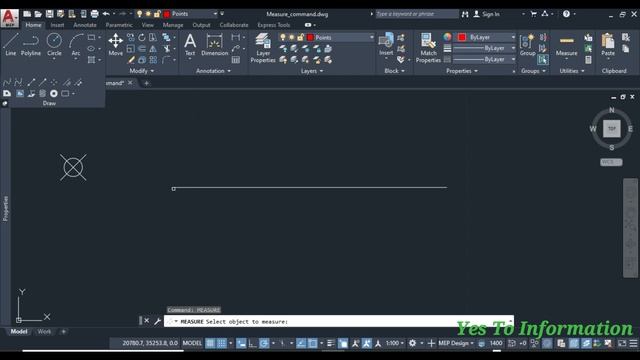Image resolution: width=640 pixels, height=360 pixels.
Task: Toggle Ortho mode in status bar
Action: point(253,343)
